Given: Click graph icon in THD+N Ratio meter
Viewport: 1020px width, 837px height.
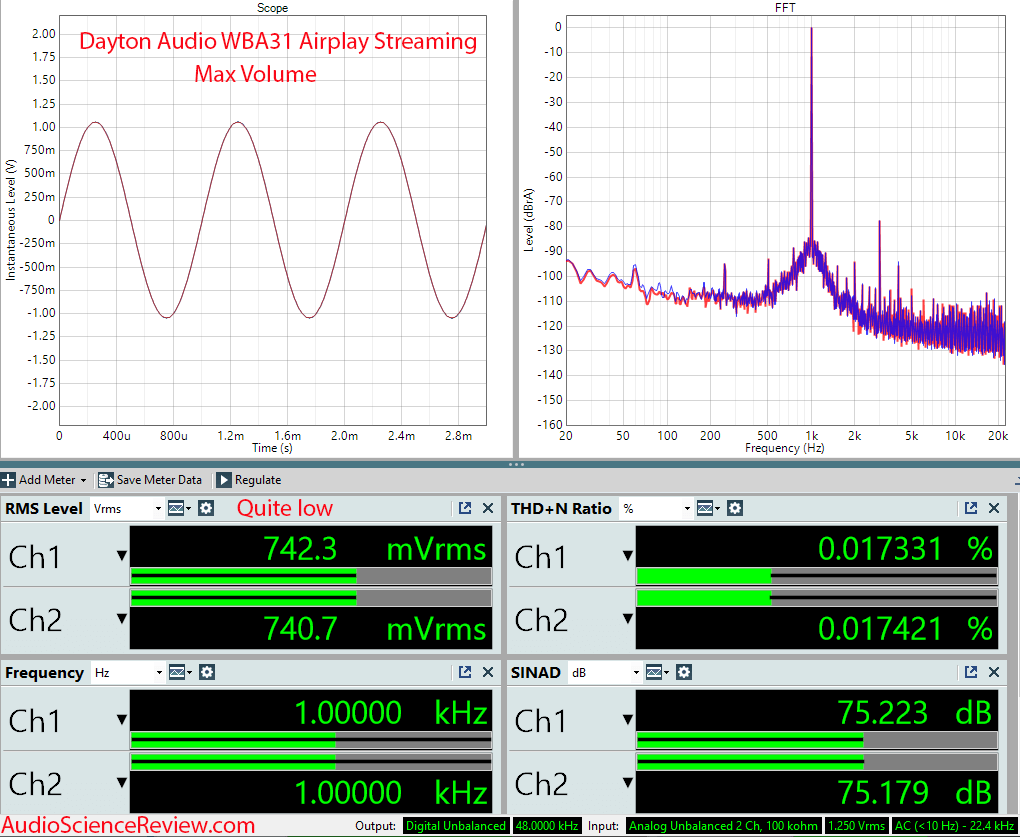Looking at the screenshot, I should [708, 509].
